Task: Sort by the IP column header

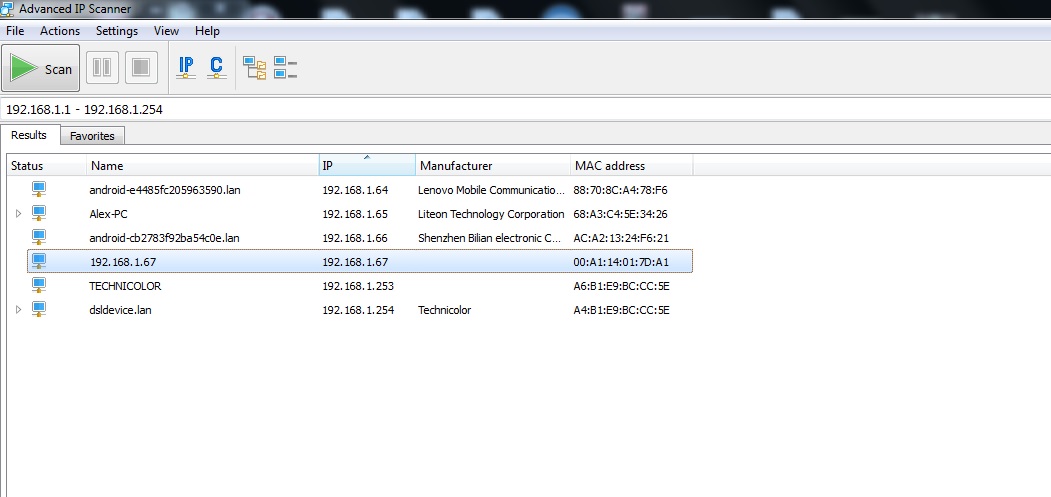Action: pyautogui.click(x=367, y=166)
